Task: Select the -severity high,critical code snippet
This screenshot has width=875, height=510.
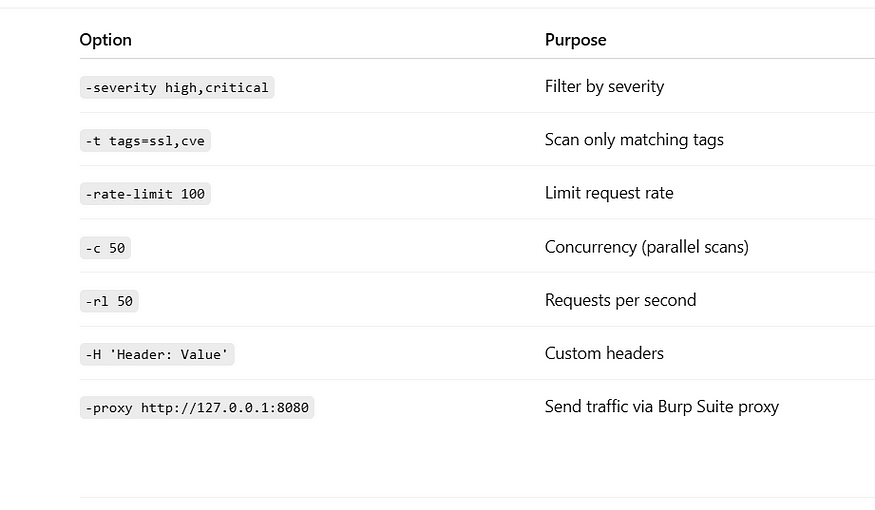Action: [177, 88]
